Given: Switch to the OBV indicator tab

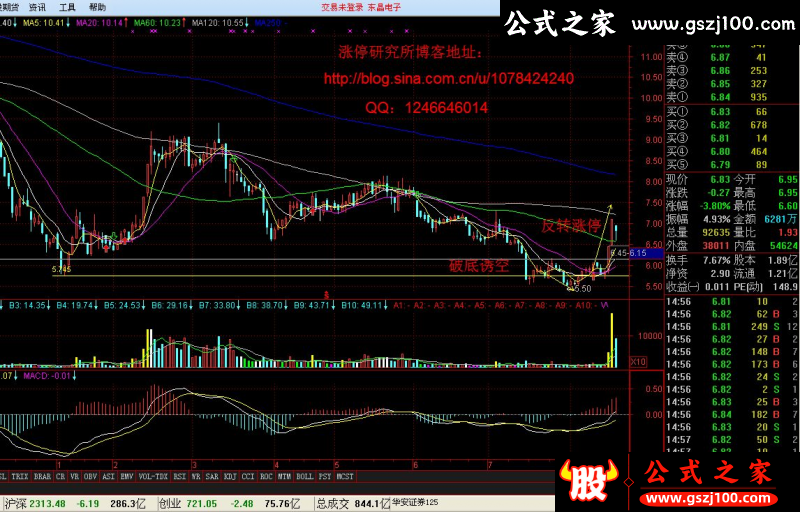Looking at the screenshot, I should coord(91,476).
